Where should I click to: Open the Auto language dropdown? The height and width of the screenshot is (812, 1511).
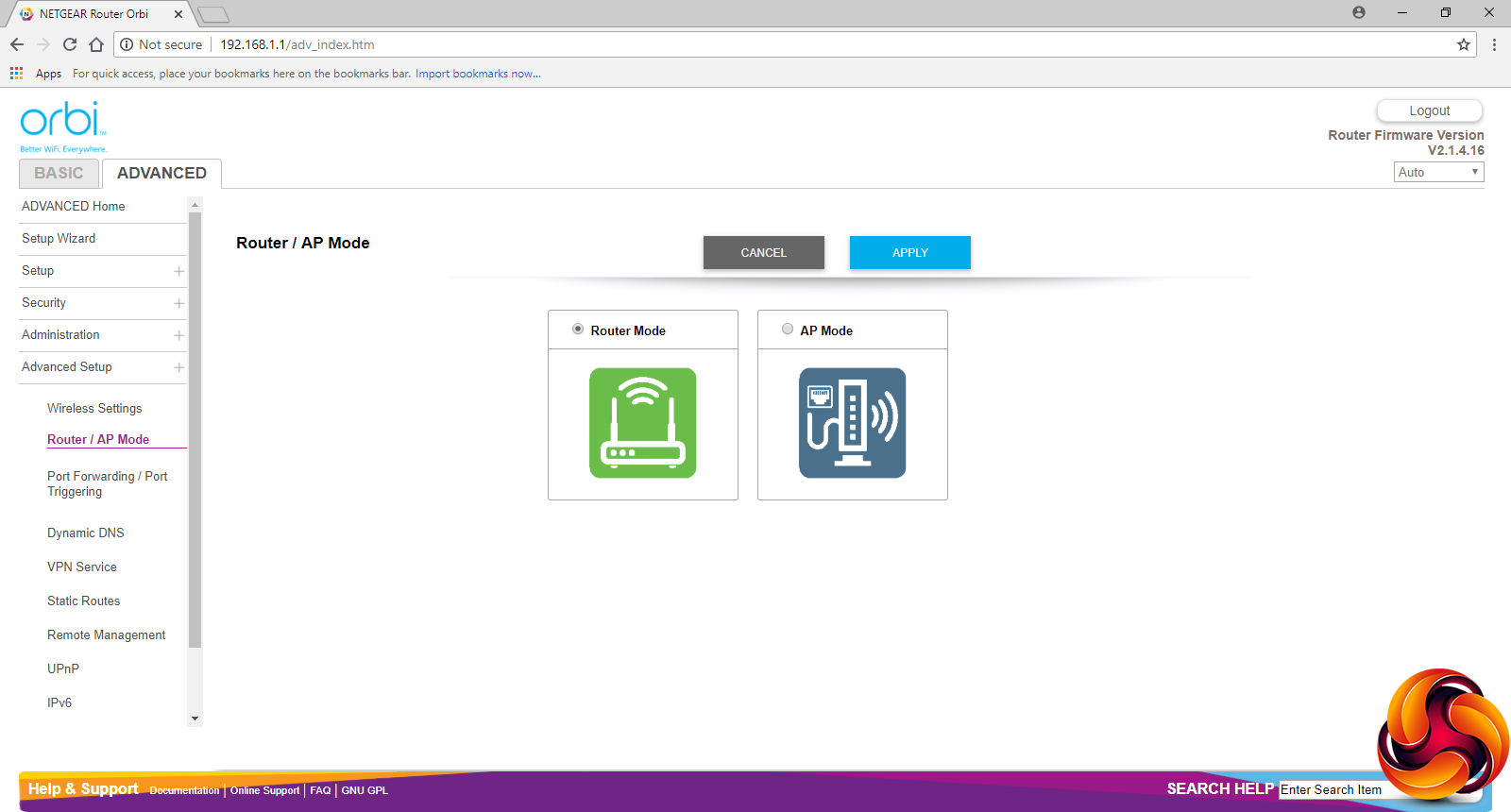pos(1439,172)
